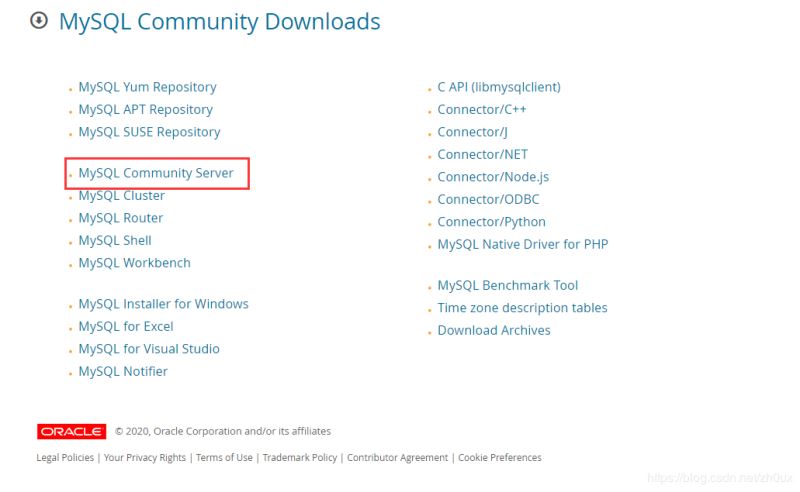The height and width of the screenshot is (492, 800).
Task: Open MySQL Installer for Windows link
Action: [x=163, y=304]
